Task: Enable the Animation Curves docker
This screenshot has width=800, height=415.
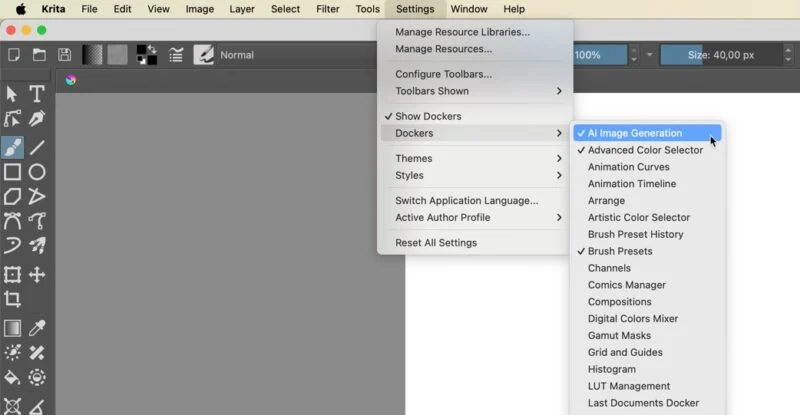Action: click(x=647, y=167)
